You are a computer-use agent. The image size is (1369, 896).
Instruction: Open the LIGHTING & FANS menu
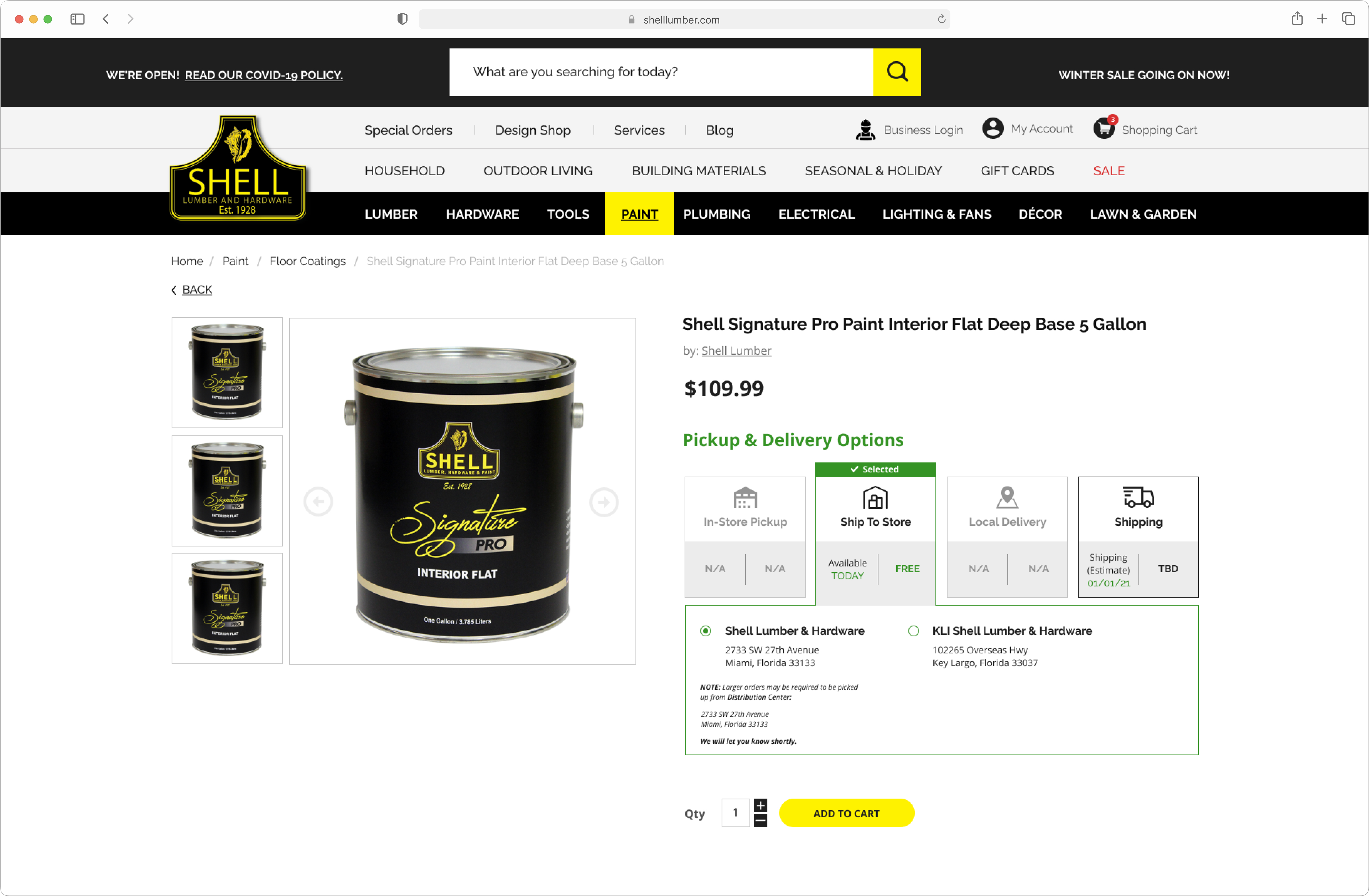click(x=936, y=214)
